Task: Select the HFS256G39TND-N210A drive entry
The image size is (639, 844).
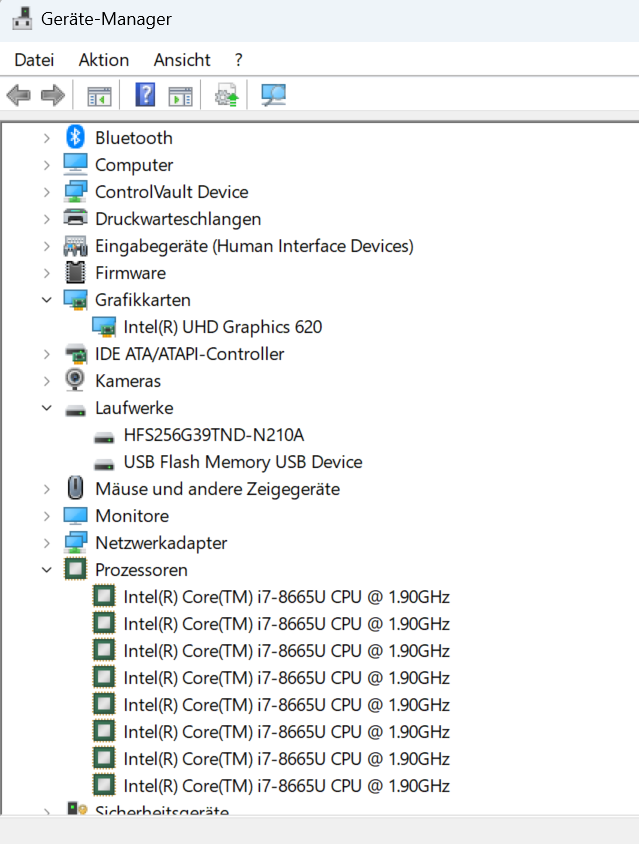Action: tap(214, 435)
